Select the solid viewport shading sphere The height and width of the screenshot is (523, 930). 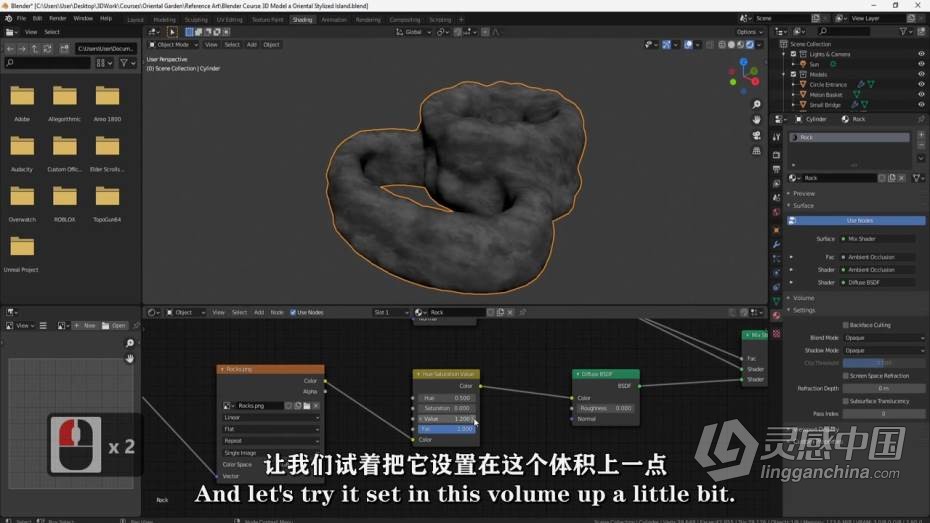pyautogui.click(x=731, y=44)
